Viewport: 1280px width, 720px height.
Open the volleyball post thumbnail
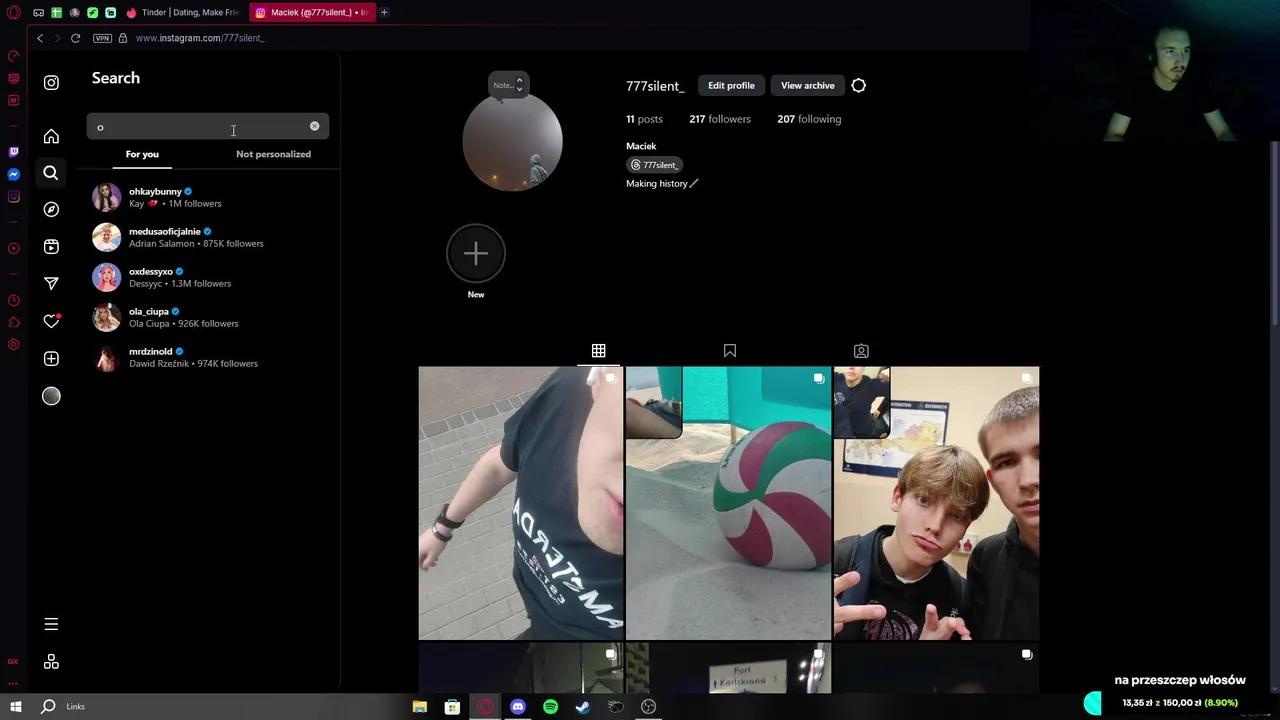click(728, 503)
